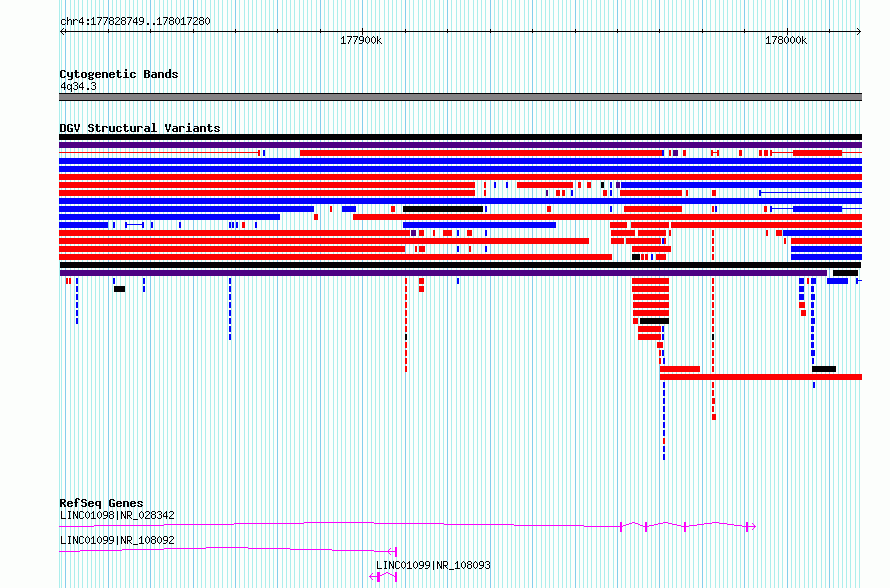The height and width of the screenshot is (588, 890).
Task: Click the gray 4q34.3 cytogenetic band bar
Action: coord(460,97)
